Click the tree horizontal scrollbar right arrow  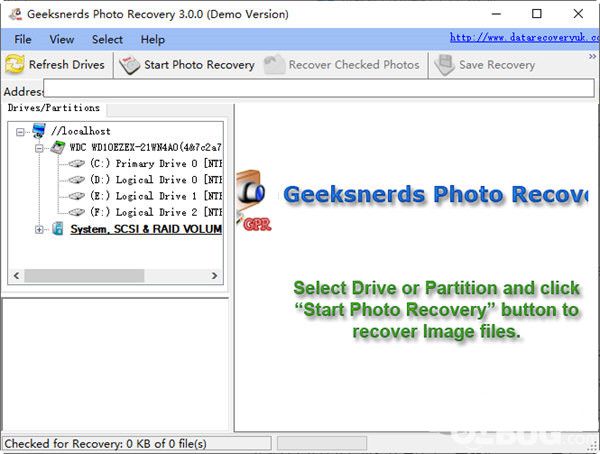214,276
